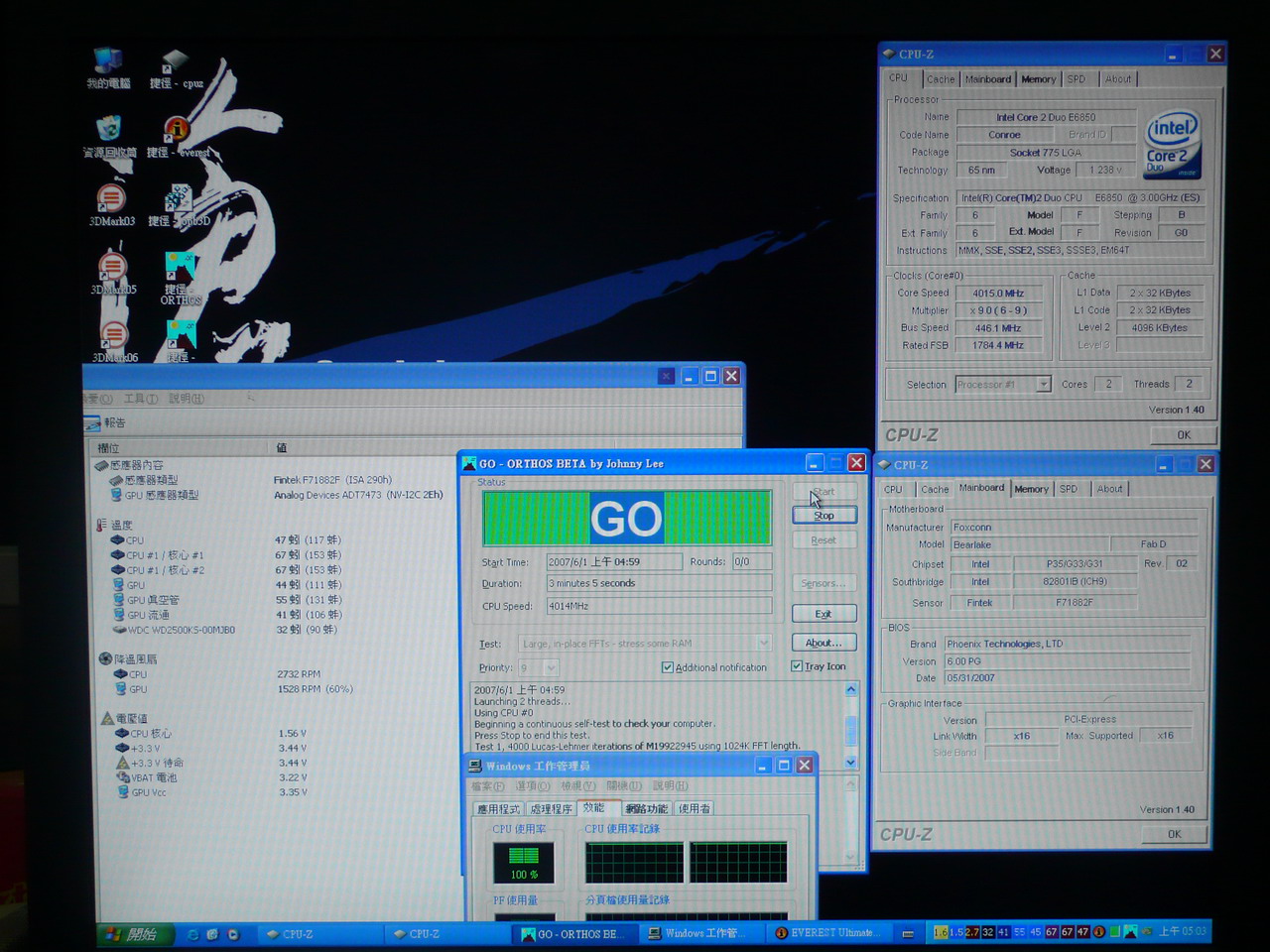Click the 電壓值 warning triangle icon
Image resolution: width=1270 pixels, height=952 pixels.
[x=108, y=718]
